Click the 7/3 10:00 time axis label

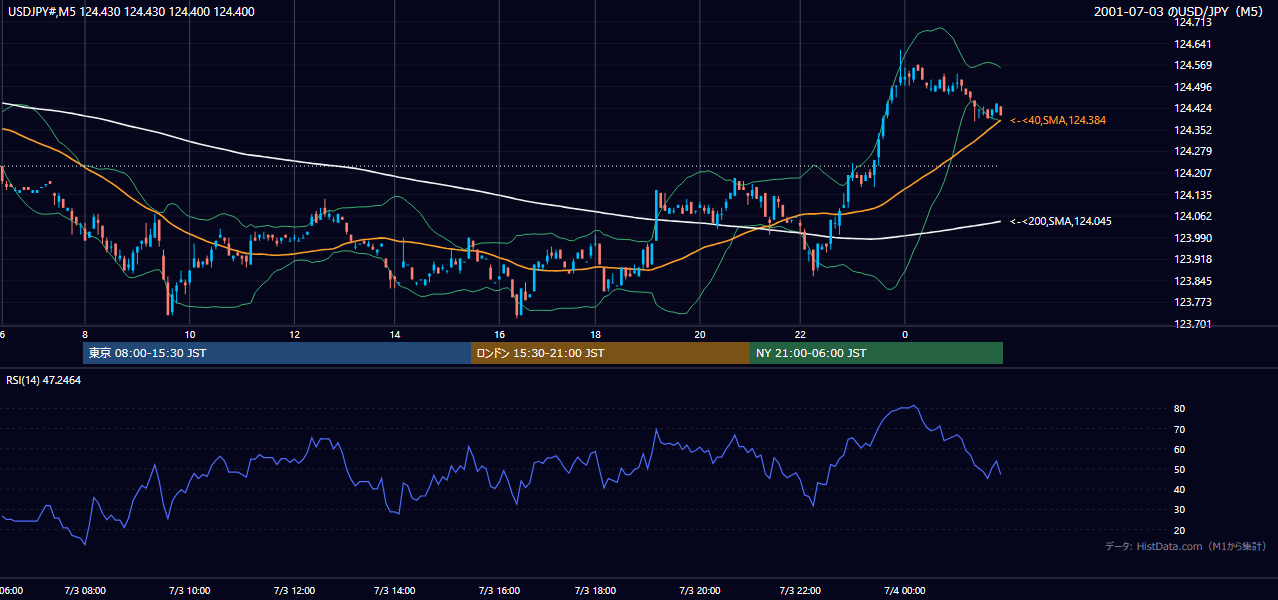[x=188, y=590]
